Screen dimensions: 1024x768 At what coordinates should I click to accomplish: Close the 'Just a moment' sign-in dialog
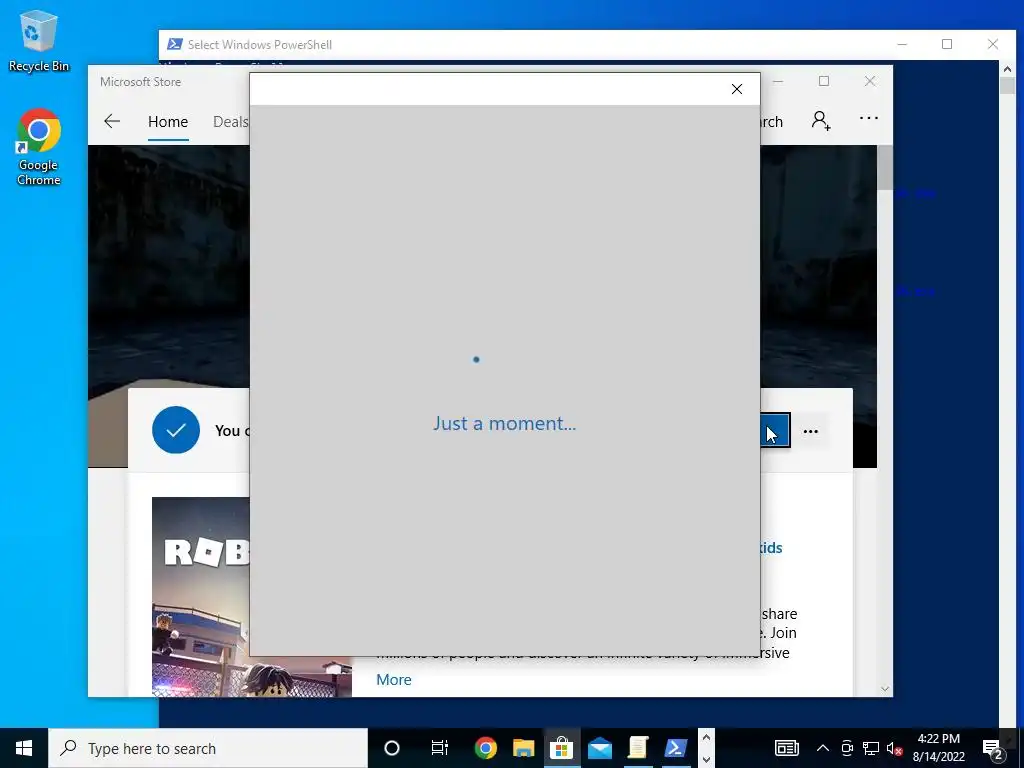click(x=737, y=89)
